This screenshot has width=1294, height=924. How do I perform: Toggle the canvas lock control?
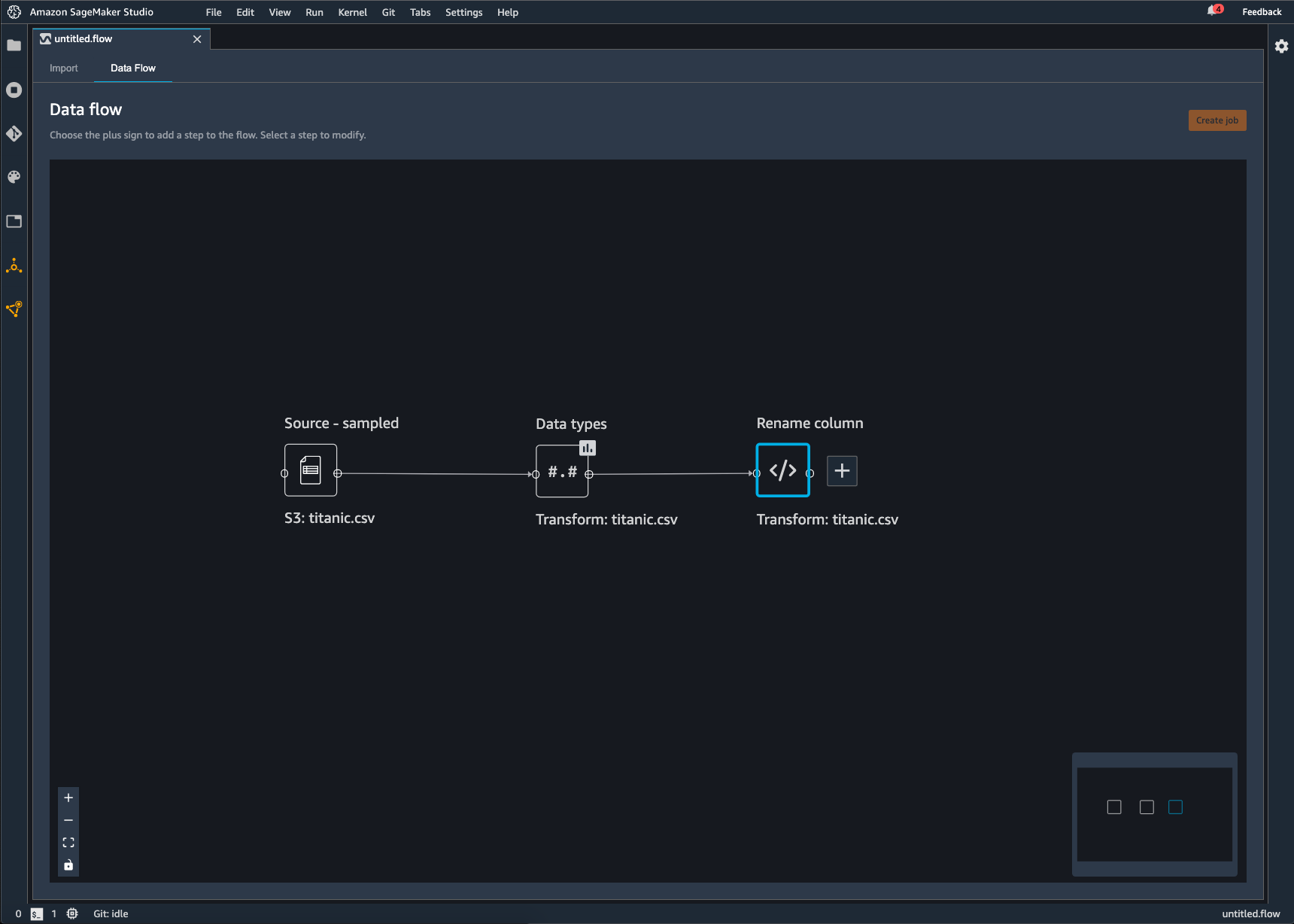coord(68,865)
